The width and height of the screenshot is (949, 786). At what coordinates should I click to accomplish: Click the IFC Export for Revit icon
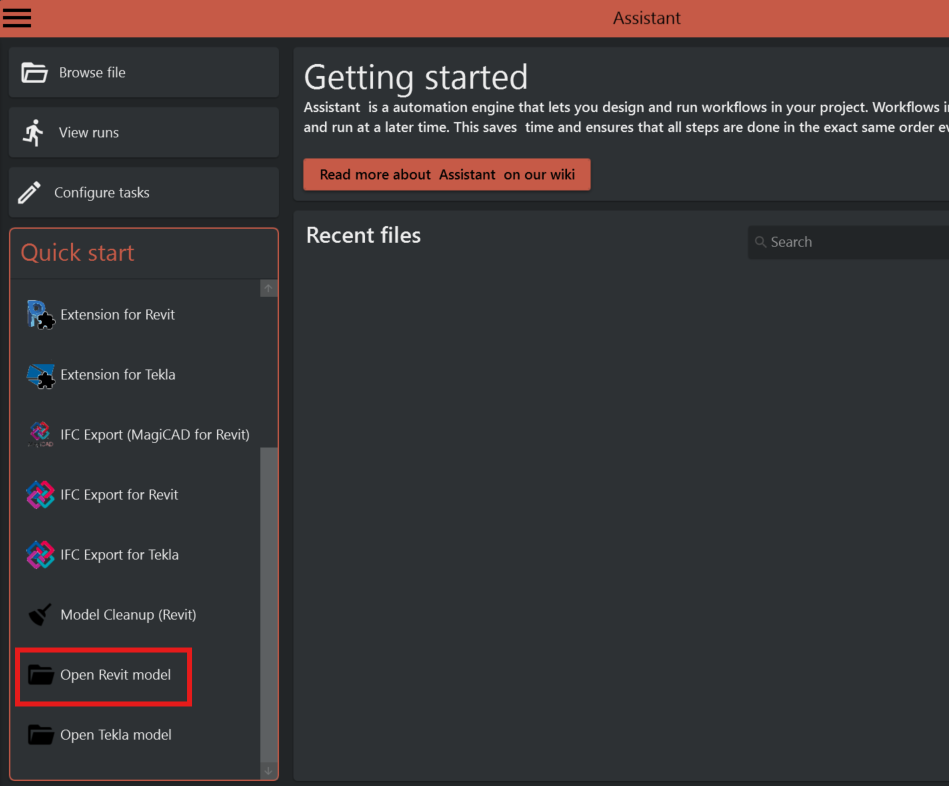tap(40, 495)
